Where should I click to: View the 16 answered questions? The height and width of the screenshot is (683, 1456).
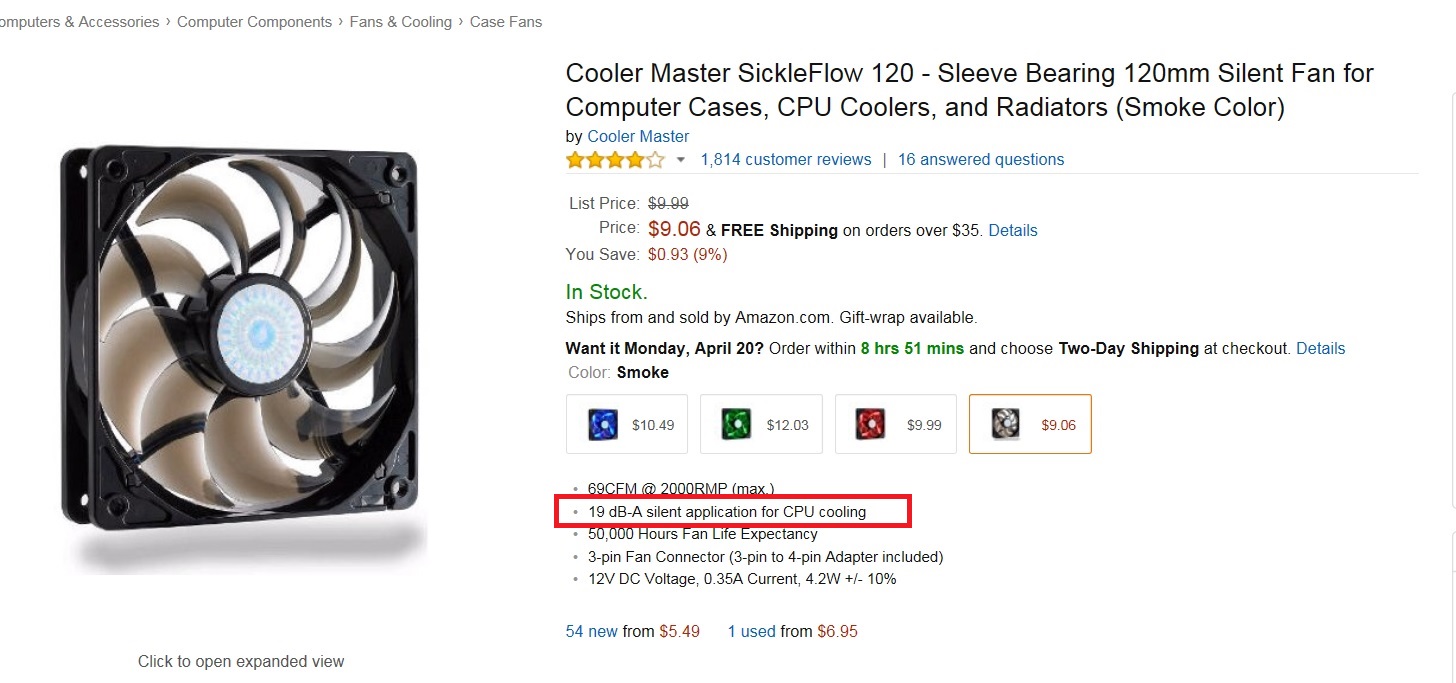tap(980, 160)
